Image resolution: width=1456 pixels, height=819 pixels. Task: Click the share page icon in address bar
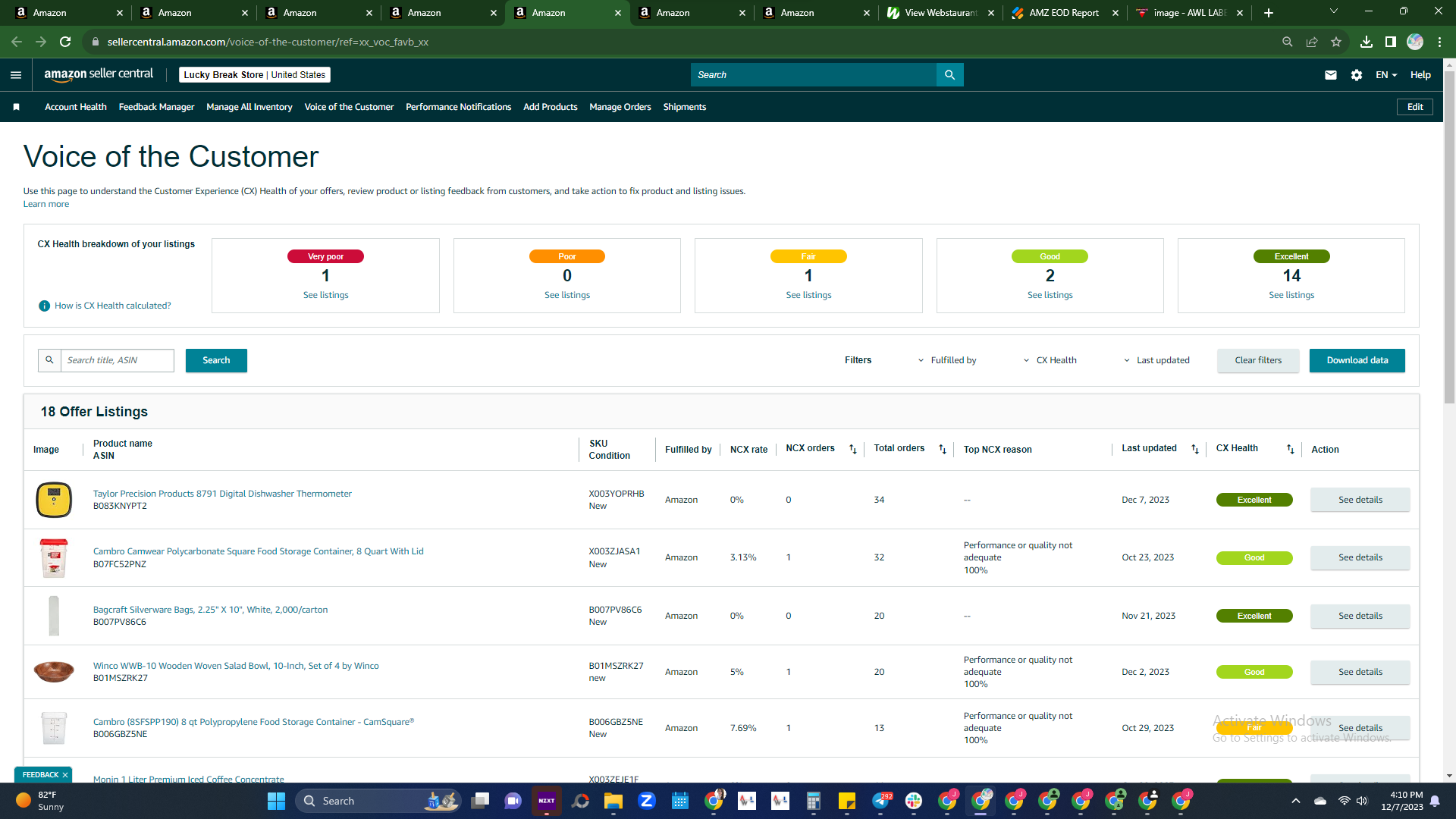(1312, 42)
